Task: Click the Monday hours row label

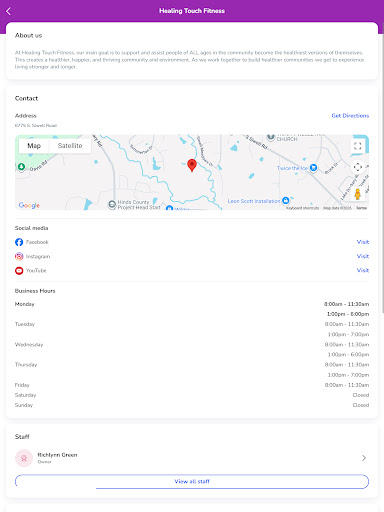Action: (24, 304)
